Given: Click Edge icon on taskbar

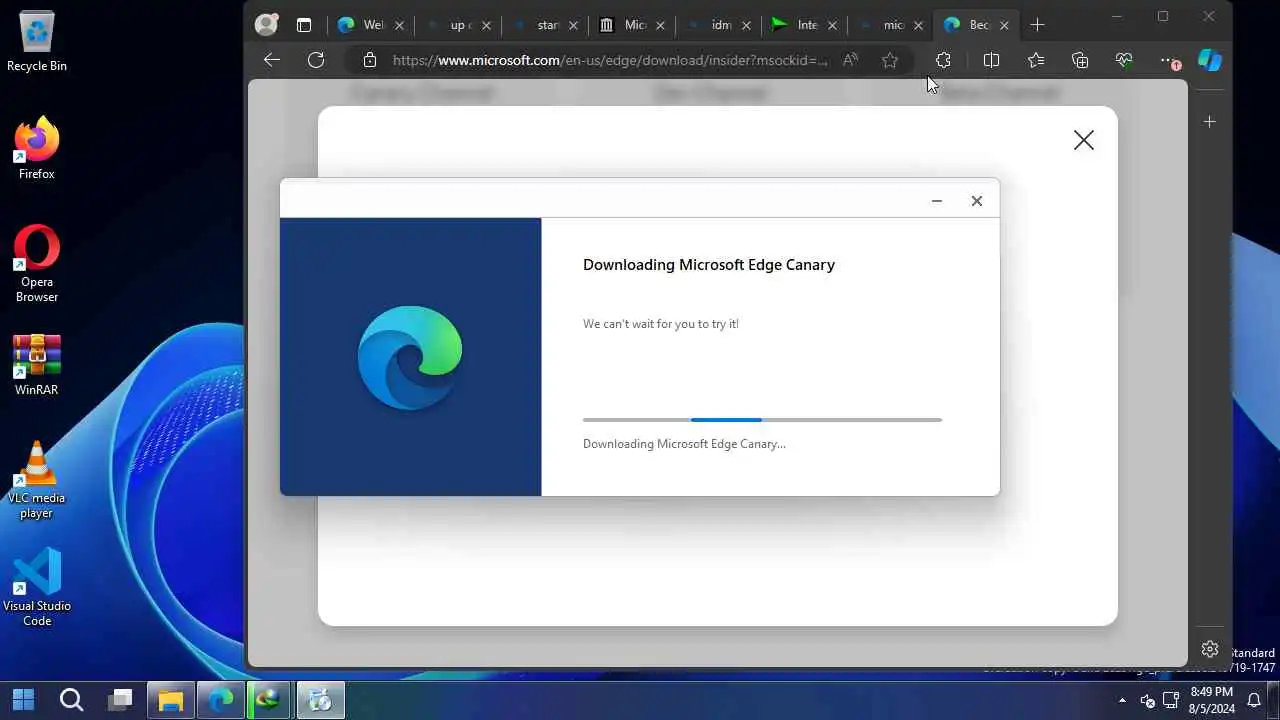Looking at the screenshot, I should pyautogui.click(x=221, y=699).
